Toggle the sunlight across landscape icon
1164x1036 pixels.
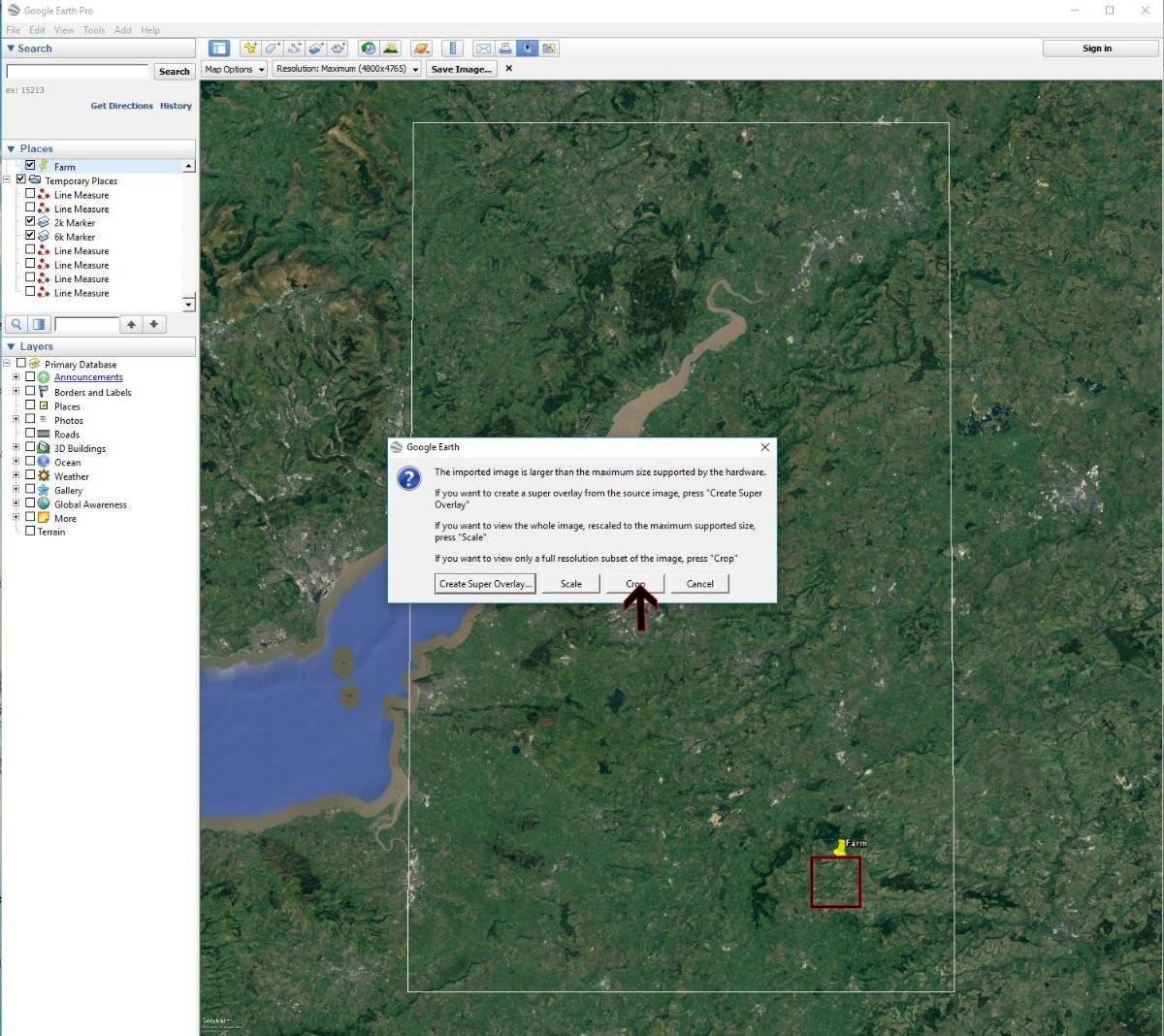(x=390, y=49)
